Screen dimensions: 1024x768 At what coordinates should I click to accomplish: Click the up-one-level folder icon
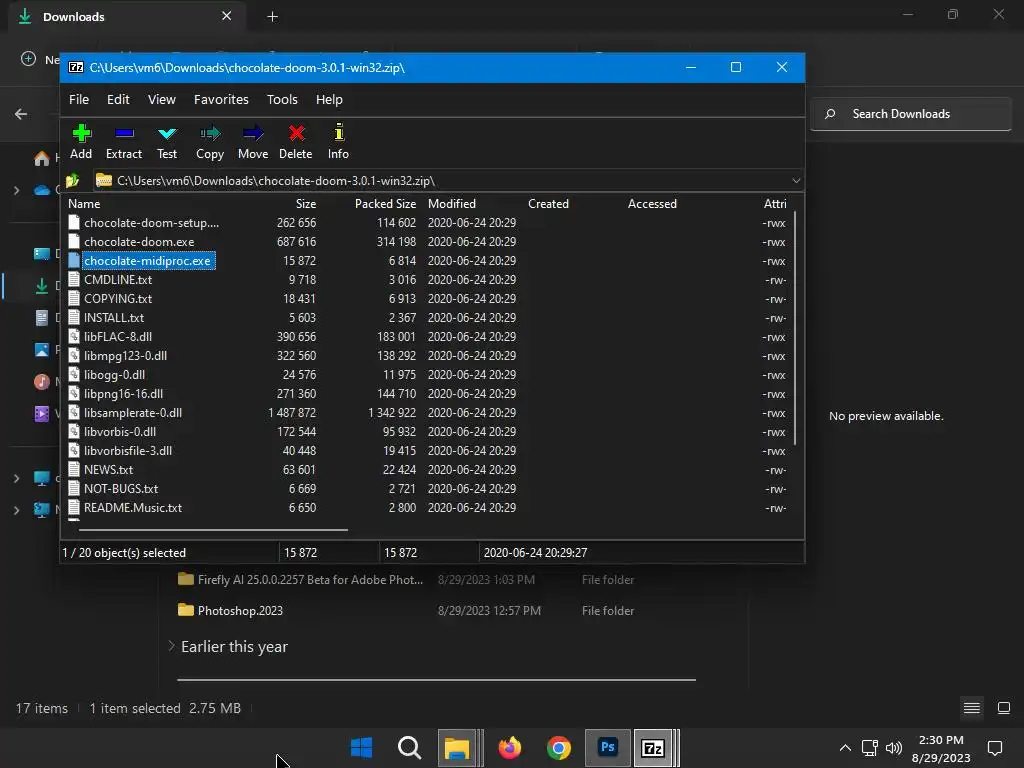tap(72, 180)
